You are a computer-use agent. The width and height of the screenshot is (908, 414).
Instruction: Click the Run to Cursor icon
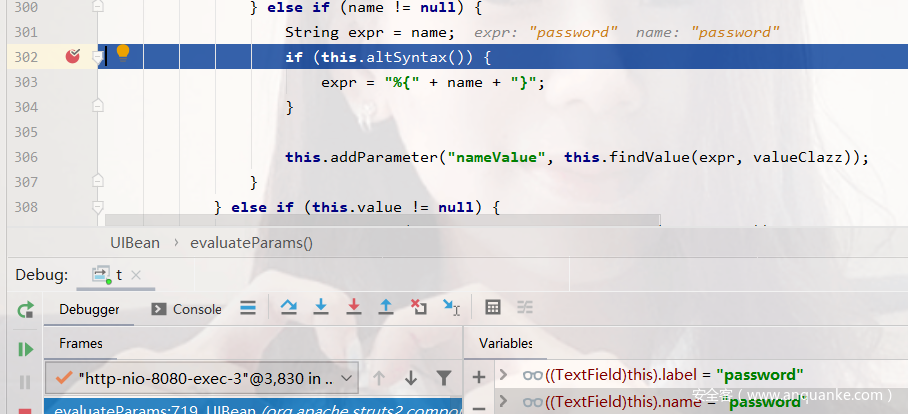click(x=452, y=308)
